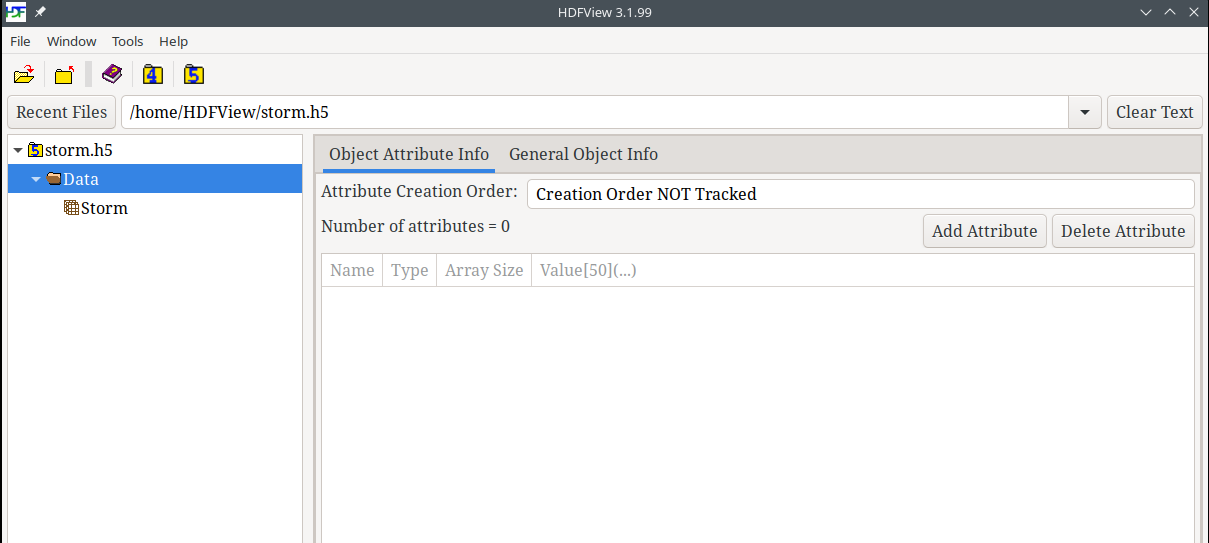Click the Data group folder icon

(54, 179)
